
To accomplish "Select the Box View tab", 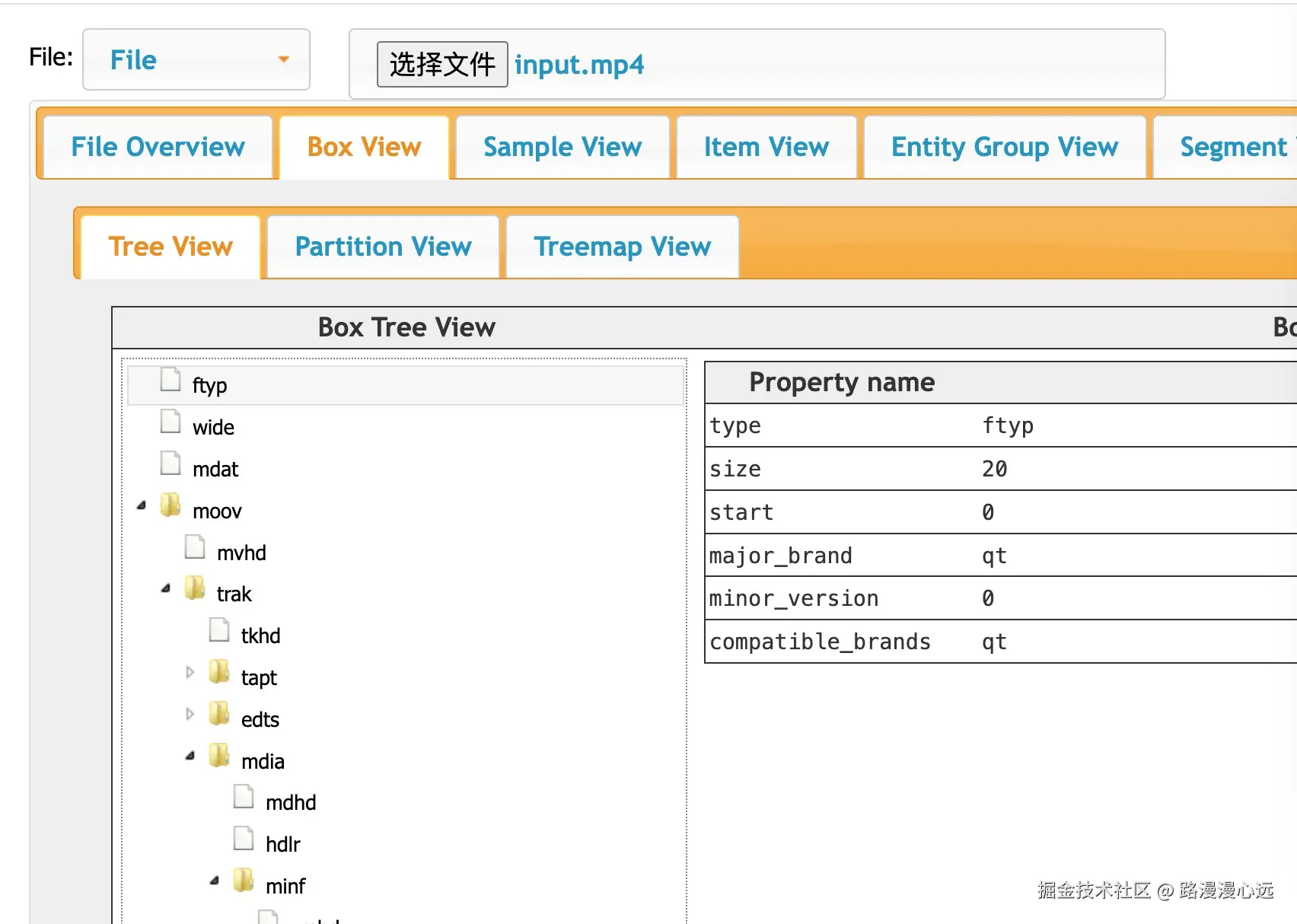I will pyautogui.click(x=365, y=147).
